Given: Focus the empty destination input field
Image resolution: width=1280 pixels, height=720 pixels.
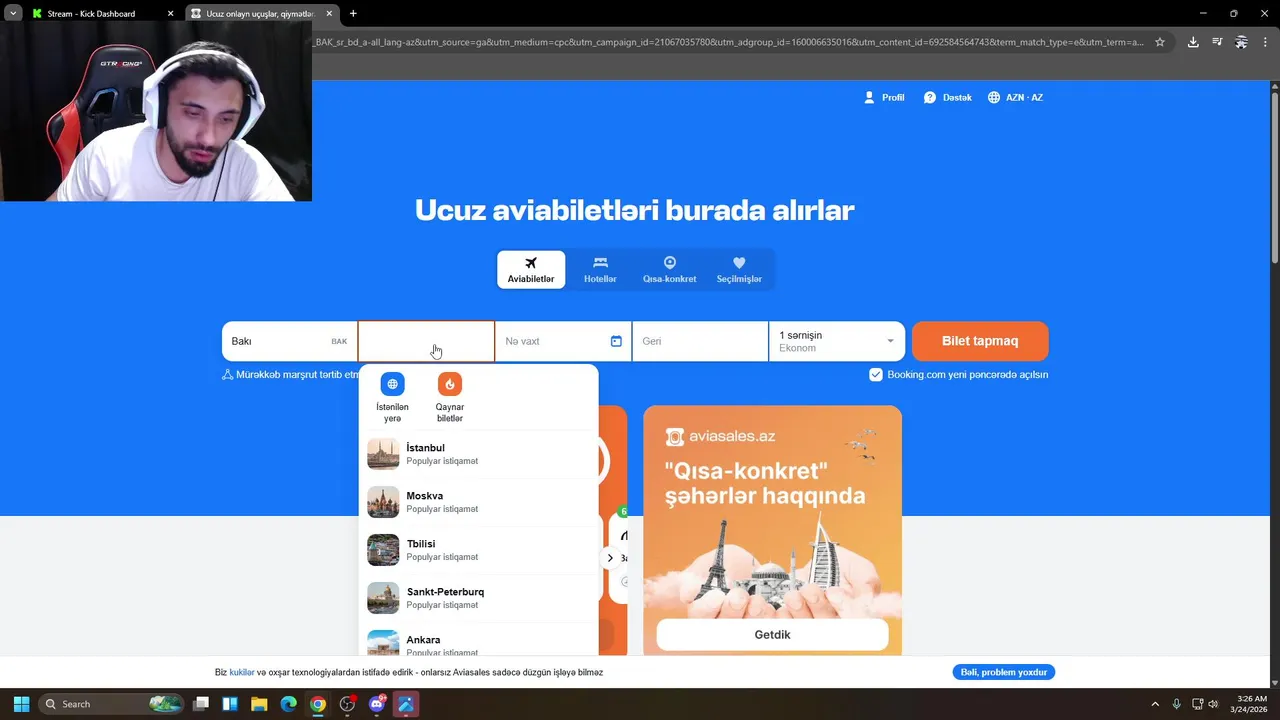Looking at the screenshot, I should [426, 341].
